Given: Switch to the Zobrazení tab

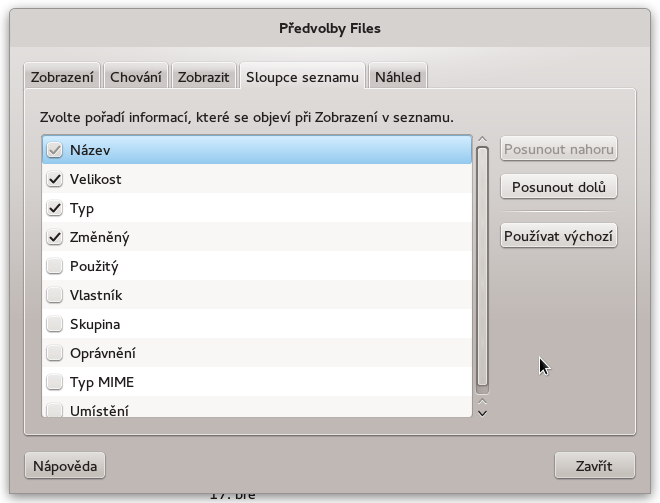Looking at the screenshot, I should click(62, 77).
